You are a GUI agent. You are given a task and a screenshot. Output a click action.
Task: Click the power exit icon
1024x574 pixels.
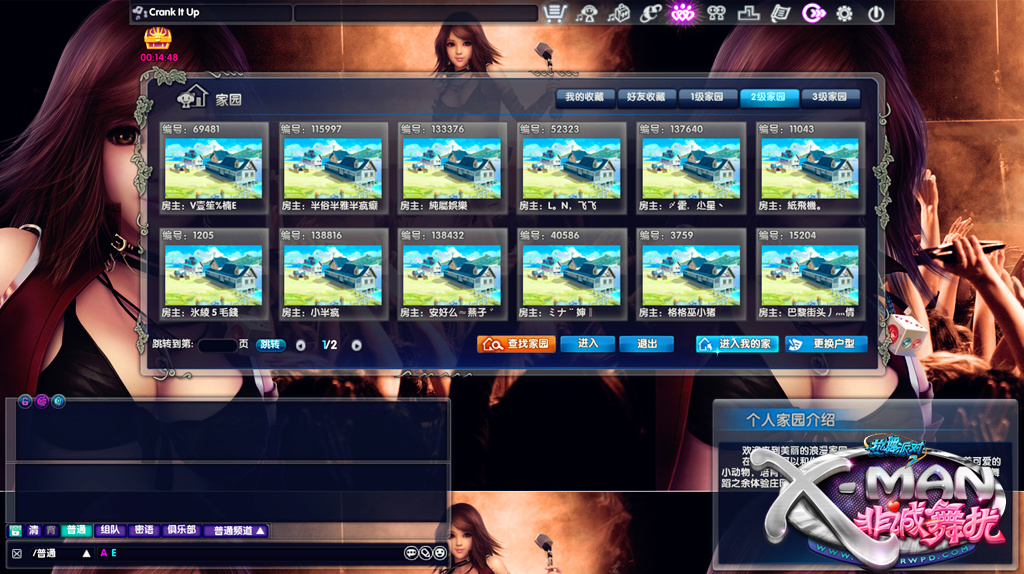876,13
